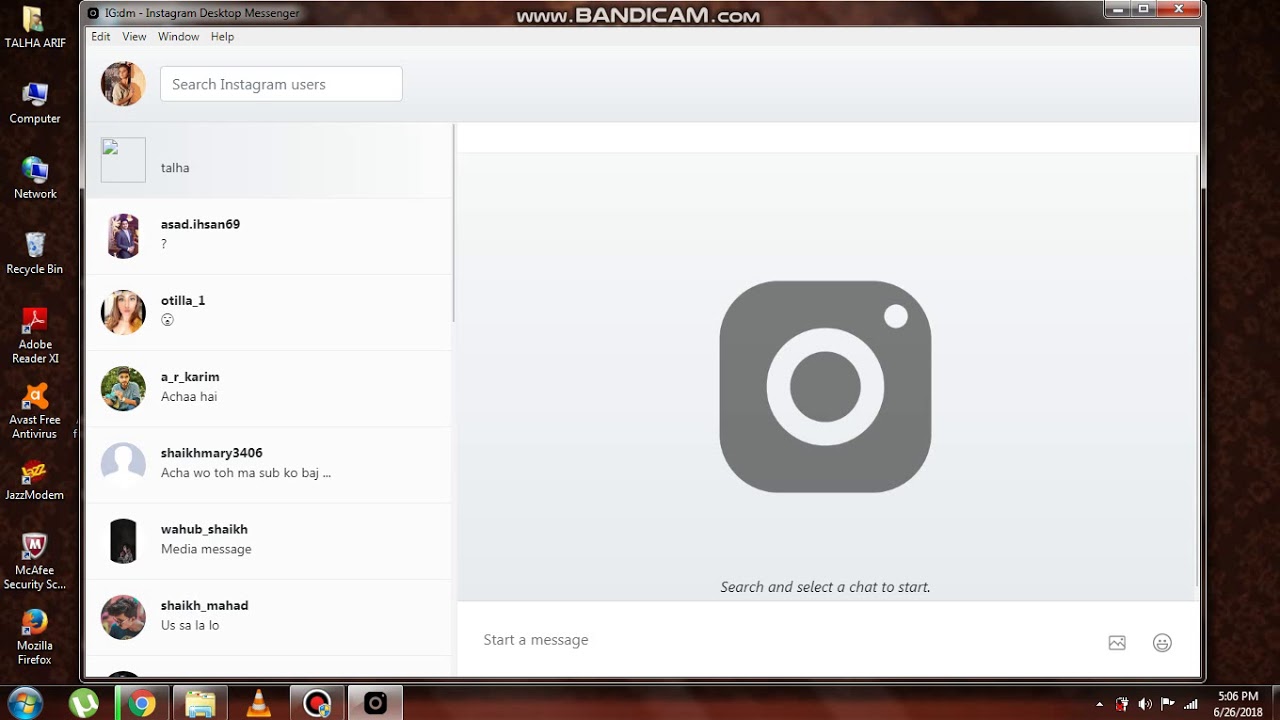This screenshot has height=720, width=1280.
Task: Focus the Search Instagram users field
Action: pyautogui.click(x=281, y=84)
